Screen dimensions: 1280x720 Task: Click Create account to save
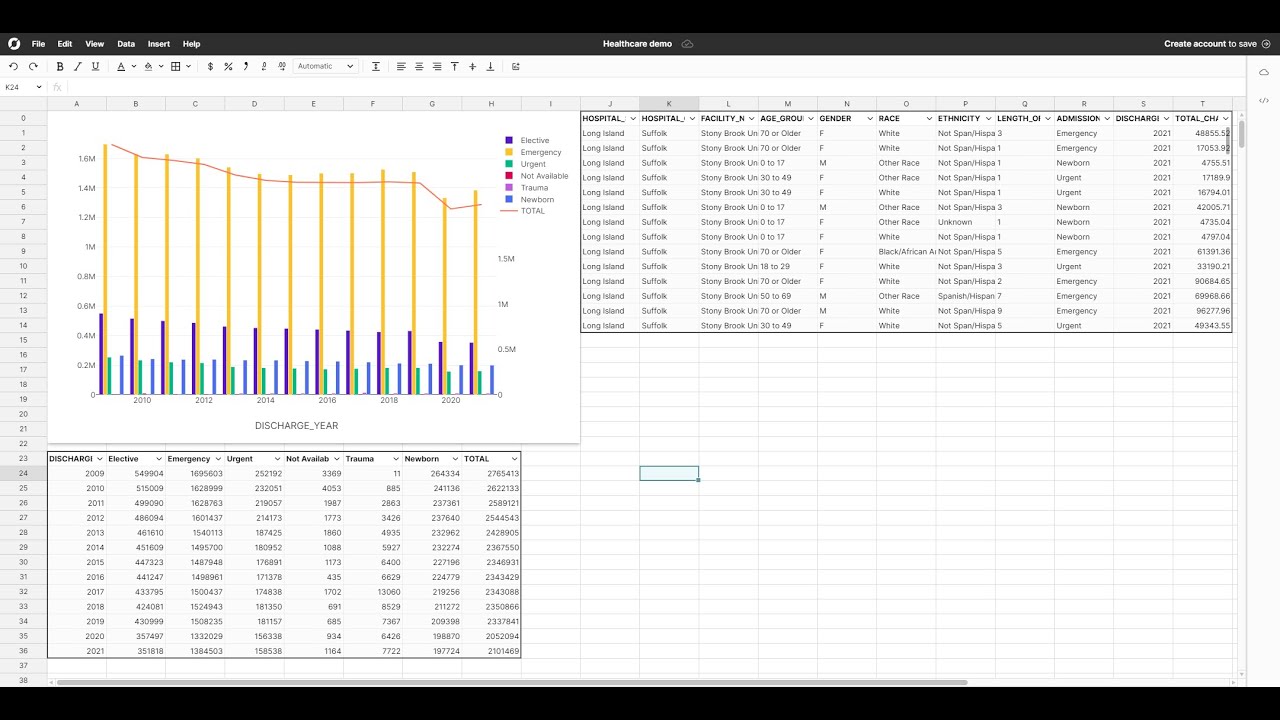[1217, 44]
